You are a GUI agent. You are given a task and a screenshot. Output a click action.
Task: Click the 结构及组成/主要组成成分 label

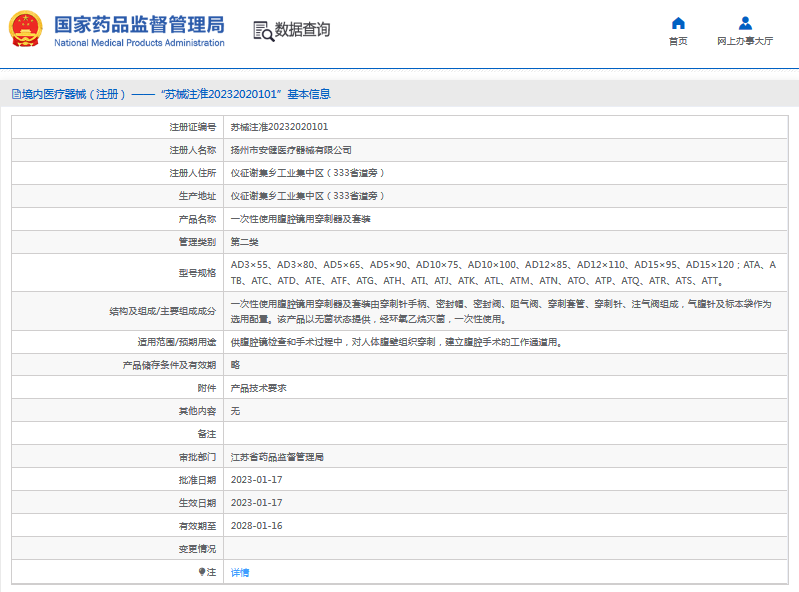click(163, 311)
